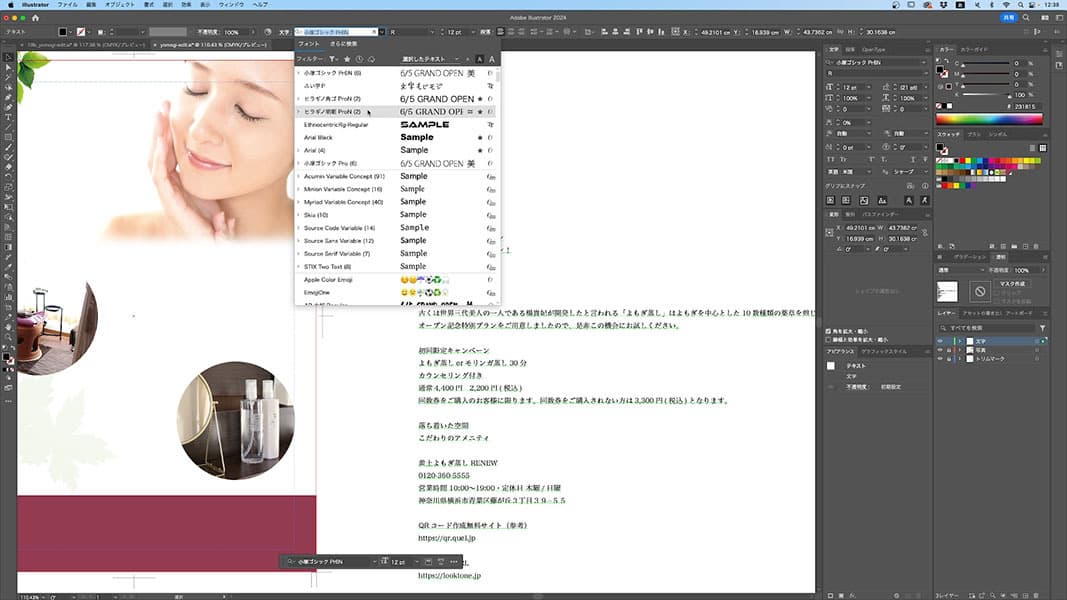
Task: Click the layer search filter funnel icon
Action: [x=1043, y=328]
